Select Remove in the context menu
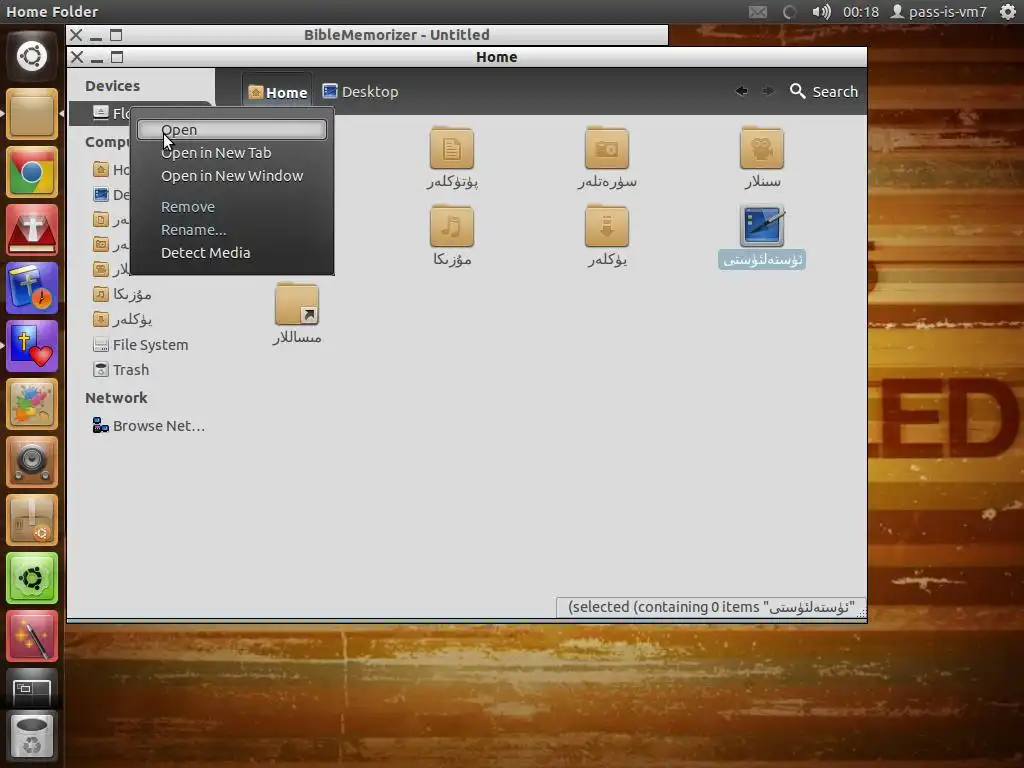This screenshot has width=1024, height=768. [x=232, y=206]
